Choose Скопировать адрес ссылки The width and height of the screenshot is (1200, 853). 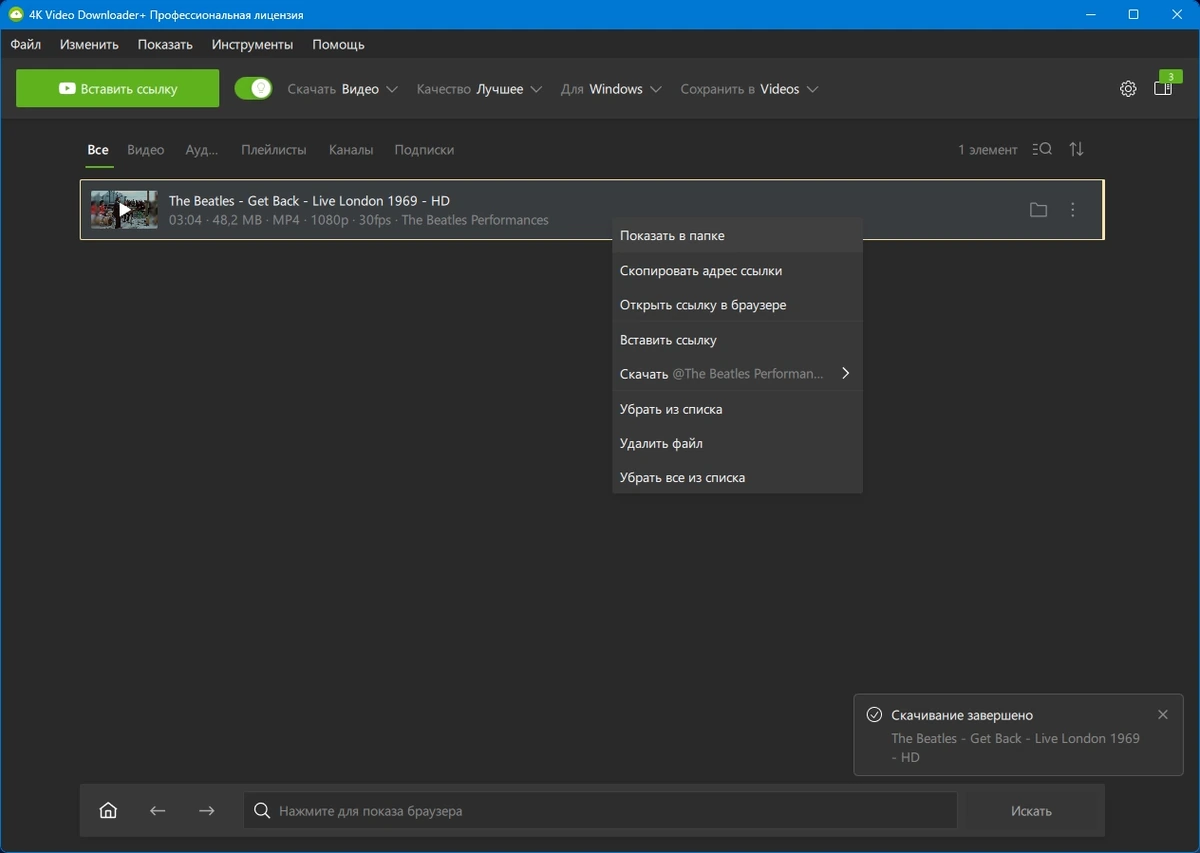point(737,271)
